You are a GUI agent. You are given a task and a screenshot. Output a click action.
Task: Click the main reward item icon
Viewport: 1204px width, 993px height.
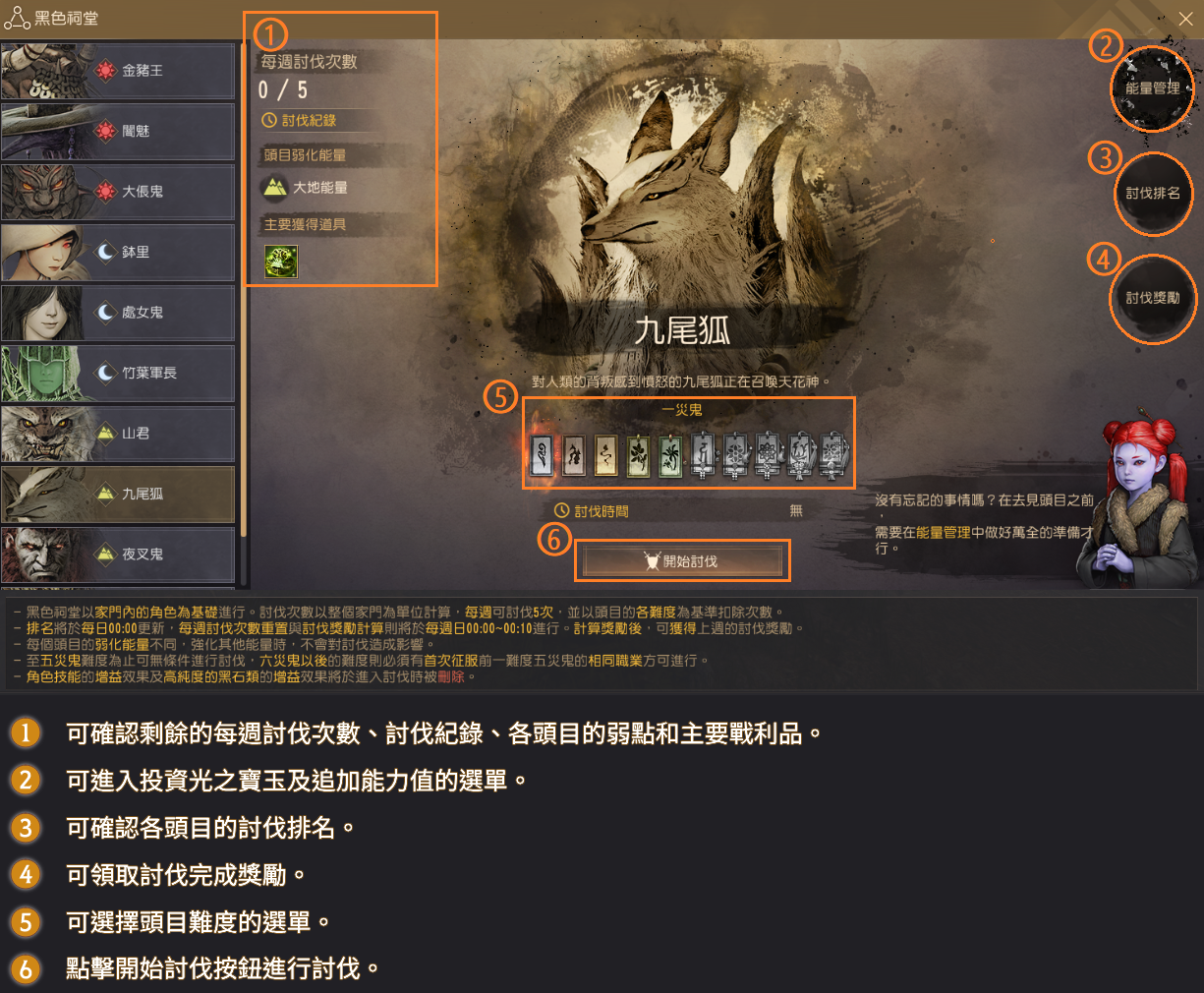pos(281,262)
